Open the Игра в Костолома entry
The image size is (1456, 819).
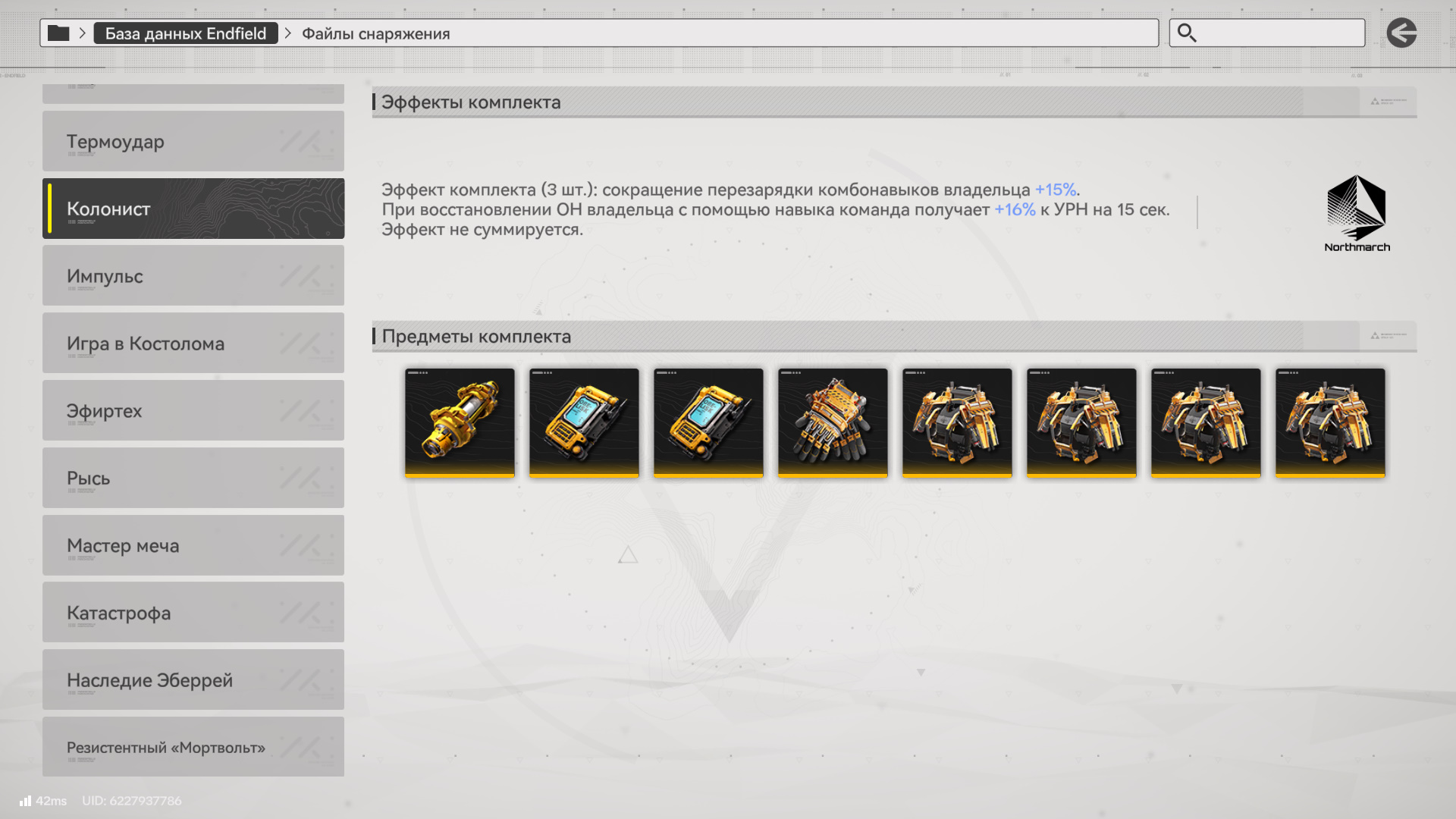tap(193, 344)
